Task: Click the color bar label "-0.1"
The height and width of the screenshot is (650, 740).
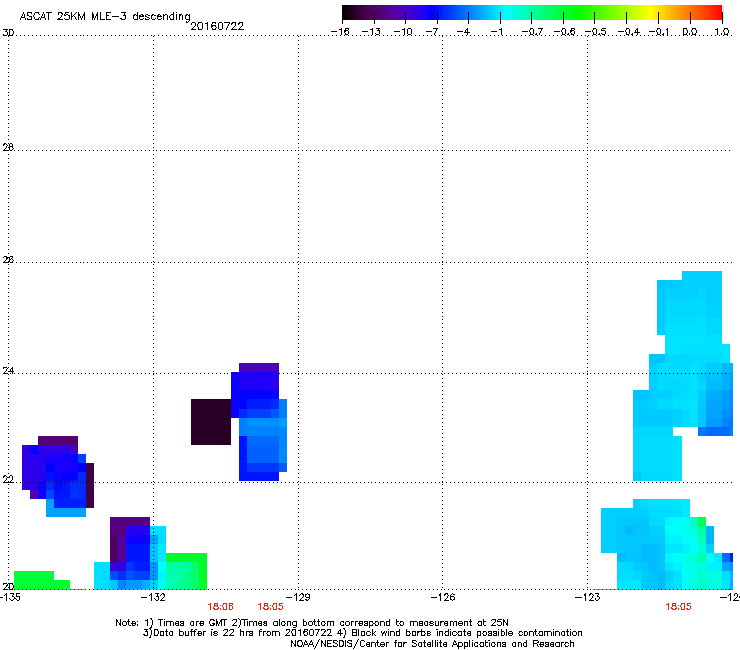Action: pos(659,32)
